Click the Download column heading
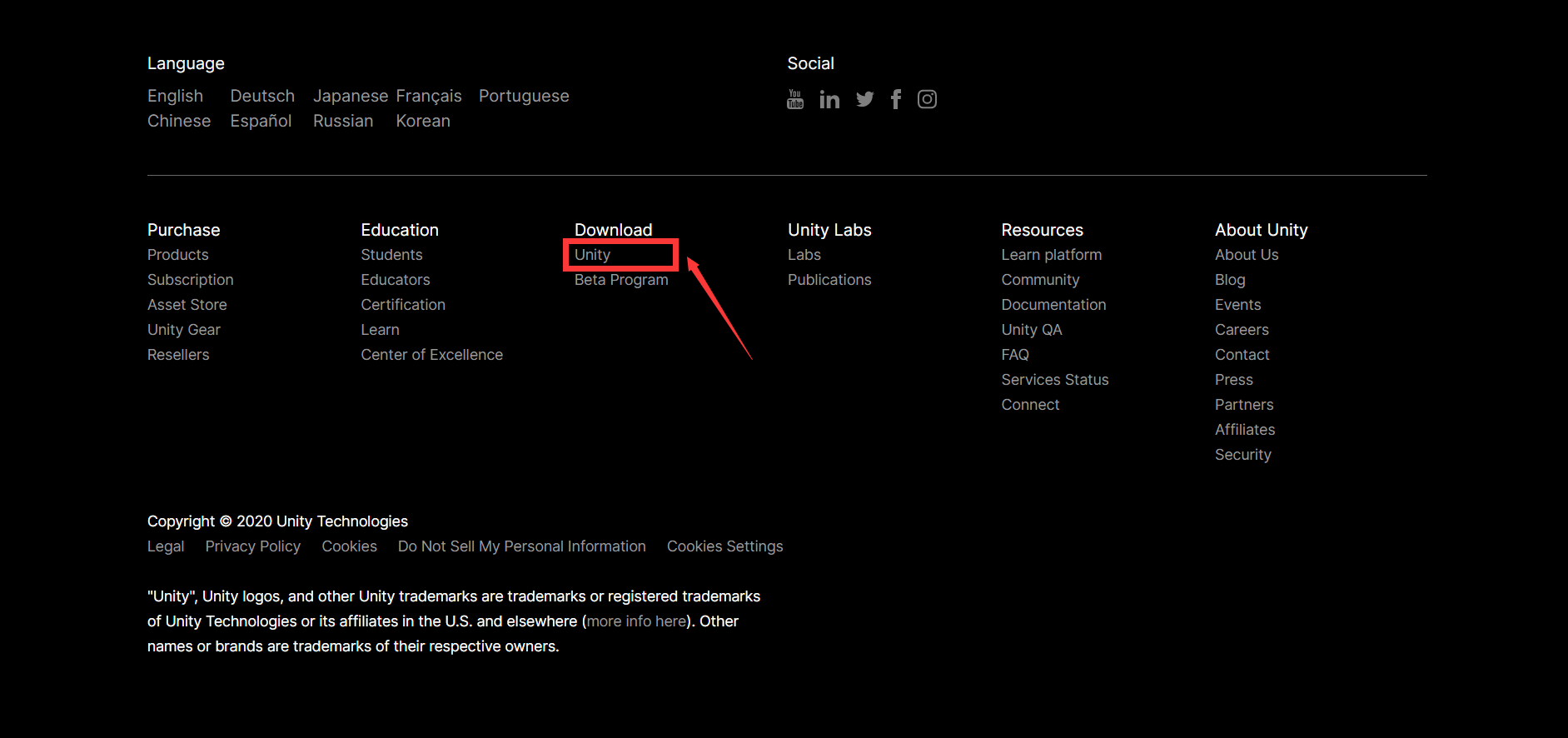This screenshot has width=1568, height=738. point(614,230)
